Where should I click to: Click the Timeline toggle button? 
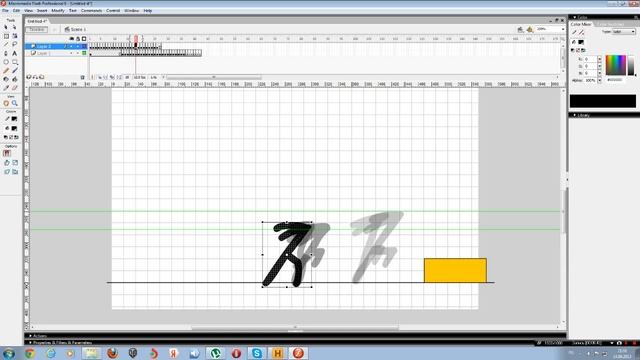click(x=37, y=29)
